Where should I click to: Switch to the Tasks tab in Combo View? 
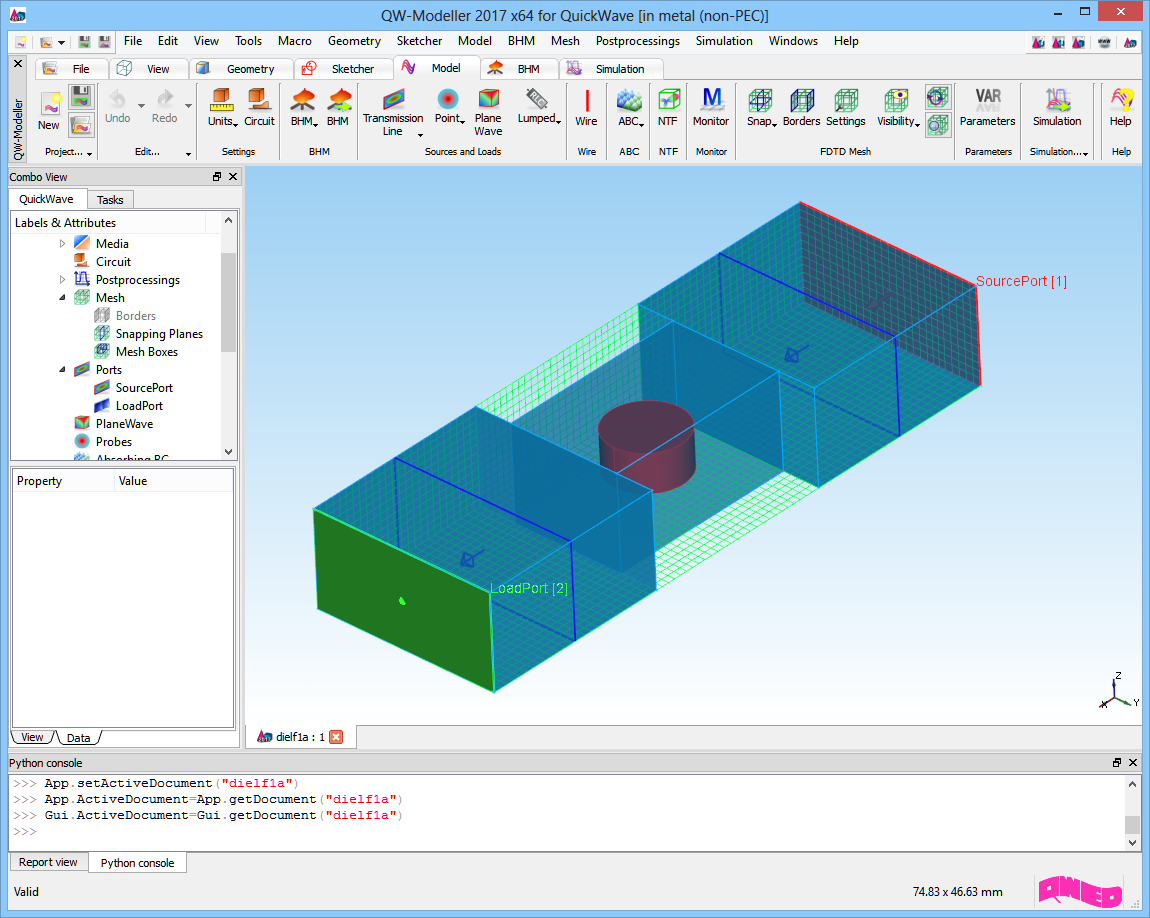110,199
